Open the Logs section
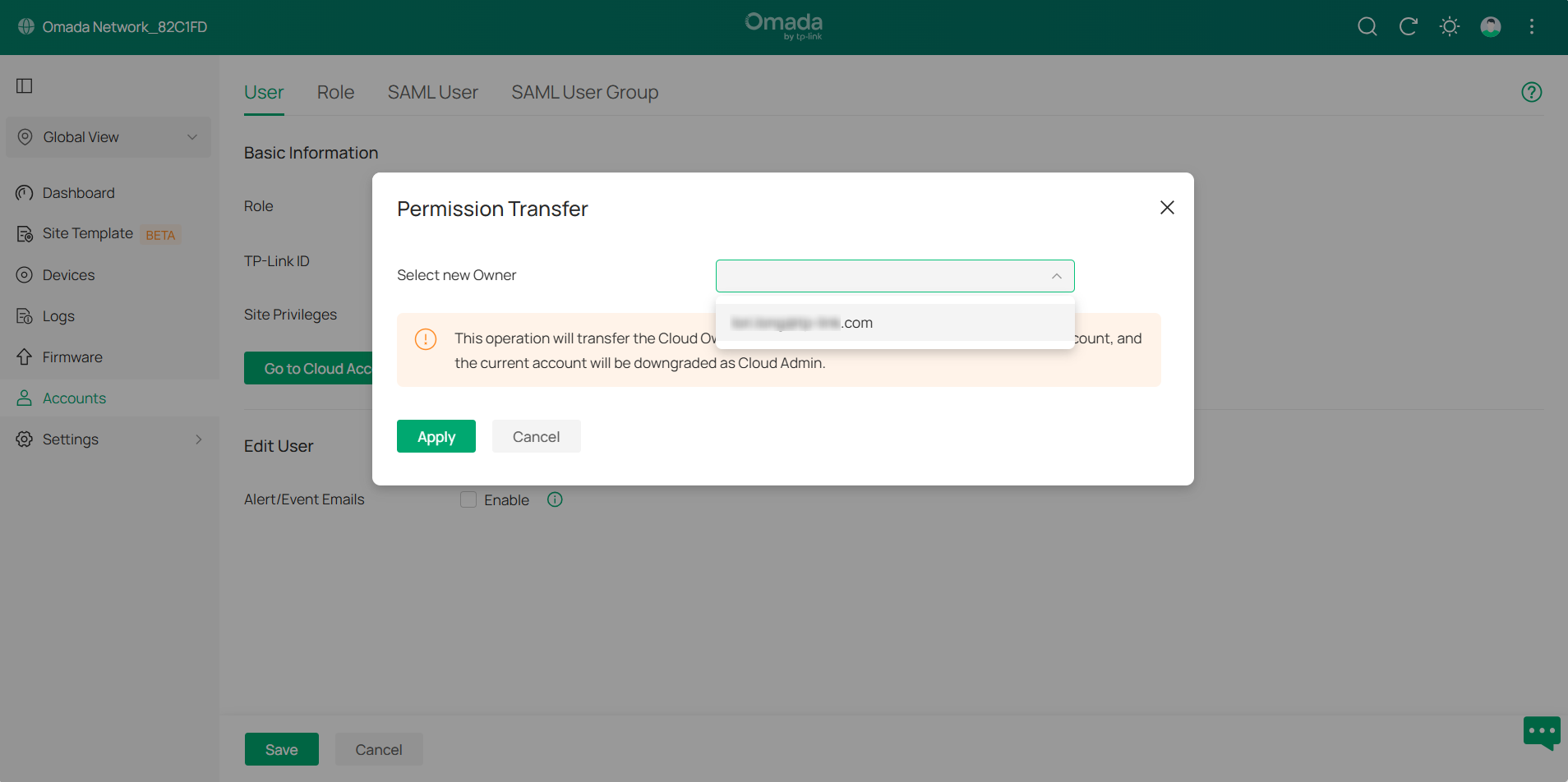This screenshot has width=1568, height=782. pyautogui.click(x=58, y=315)
